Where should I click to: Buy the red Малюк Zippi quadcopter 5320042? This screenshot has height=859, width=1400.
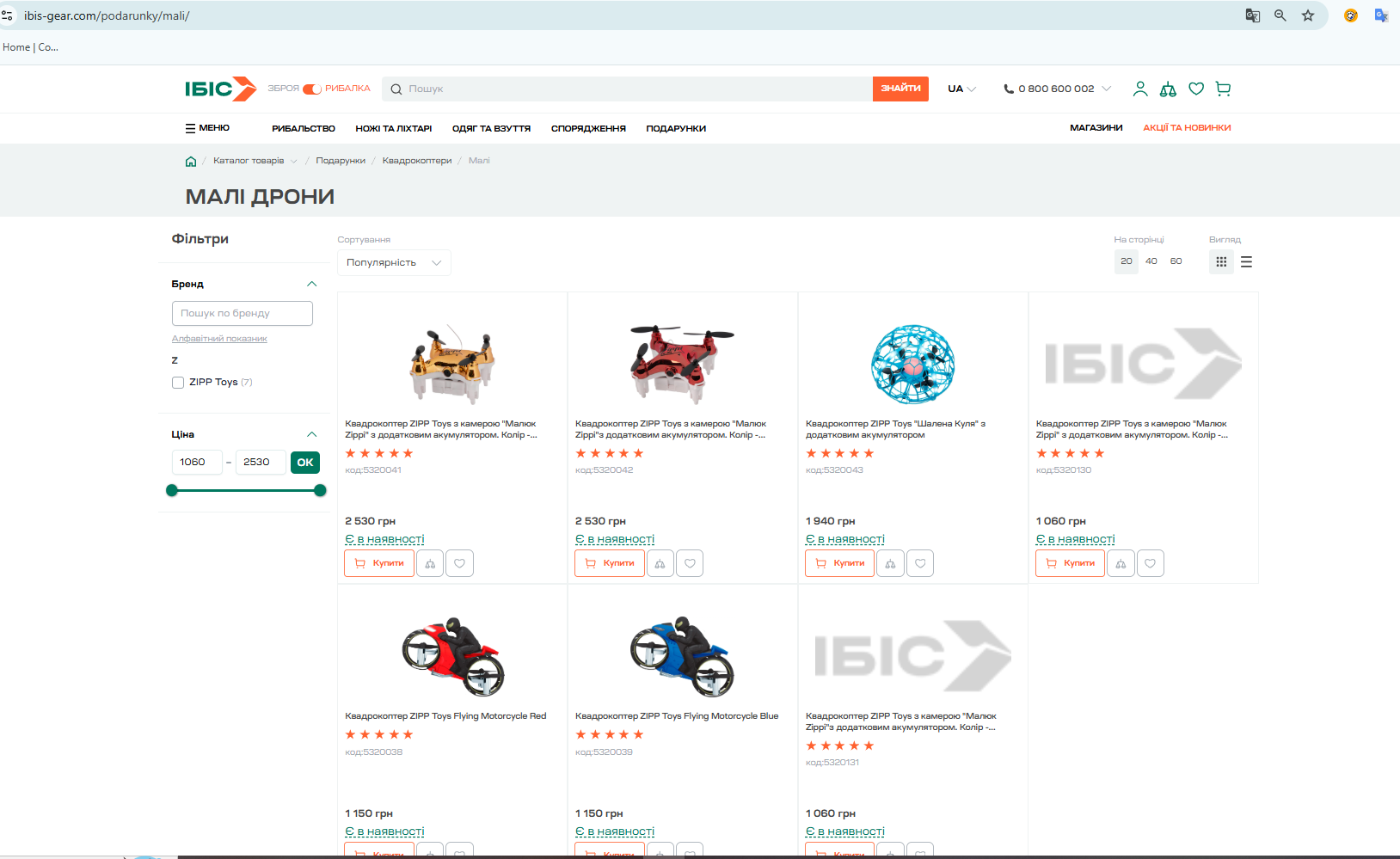(610, 563)
